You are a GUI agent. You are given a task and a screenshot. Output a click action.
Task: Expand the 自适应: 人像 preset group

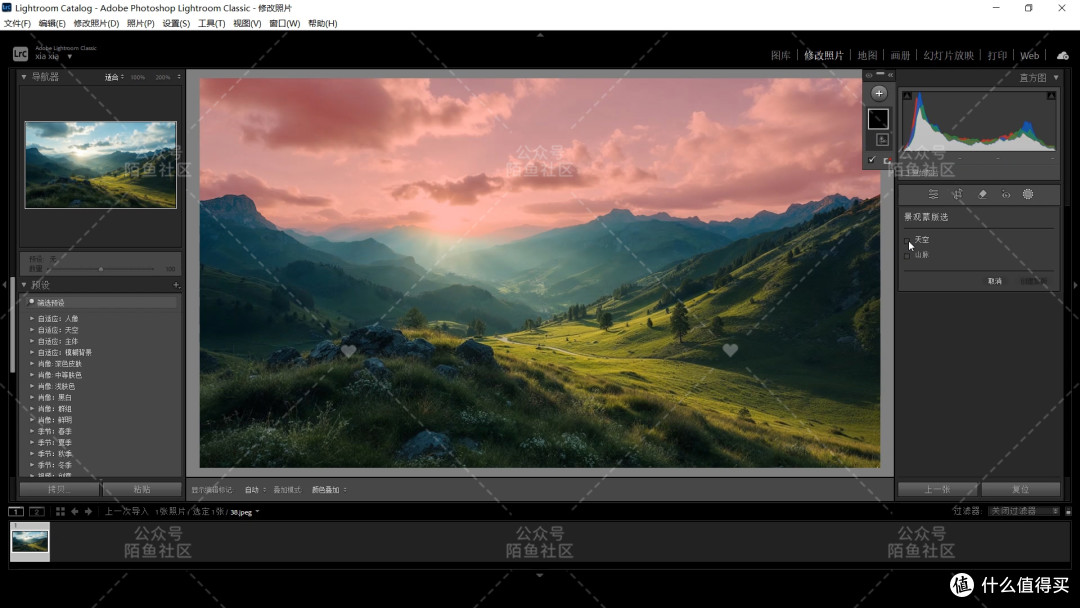(32, 319)
